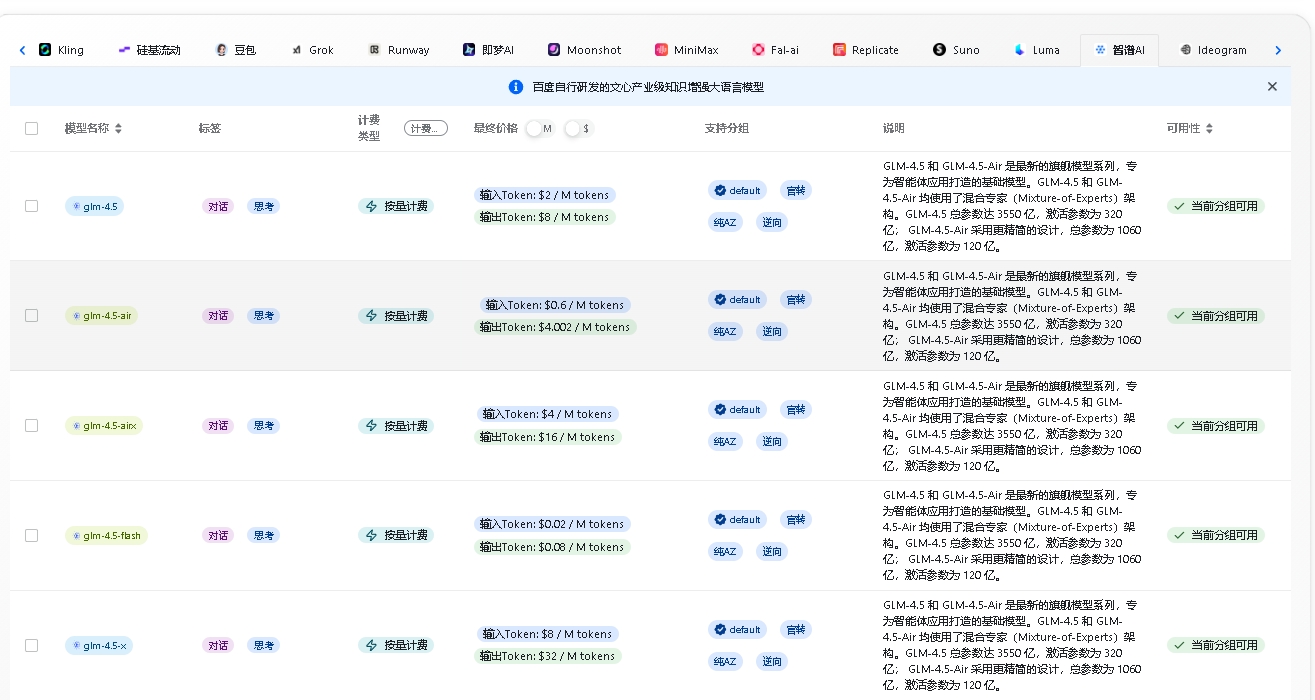Click the verified badge on glm-4.5-air default group
Screen dimensions: 1315x700
point(719,300)
